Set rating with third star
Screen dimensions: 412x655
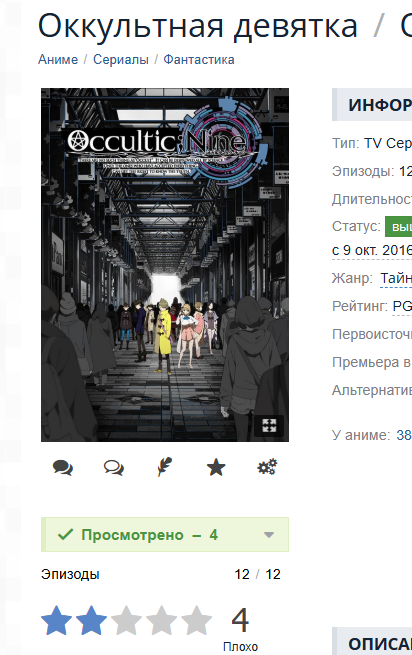[x=126, y=620]
